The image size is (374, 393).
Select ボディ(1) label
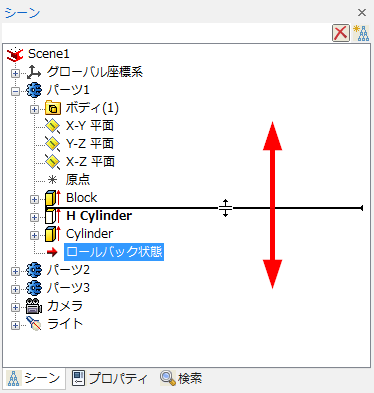coord(92,108)
